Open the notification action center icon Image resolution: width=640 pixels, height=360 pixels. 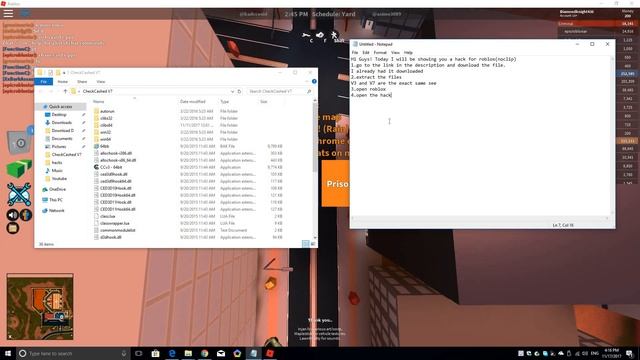(629, 353)
